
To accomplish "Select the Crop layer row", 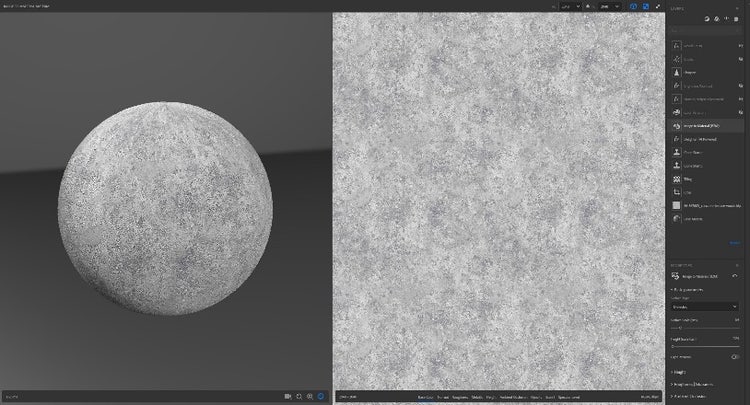I will pyautogui.click(x=706, y=192).
